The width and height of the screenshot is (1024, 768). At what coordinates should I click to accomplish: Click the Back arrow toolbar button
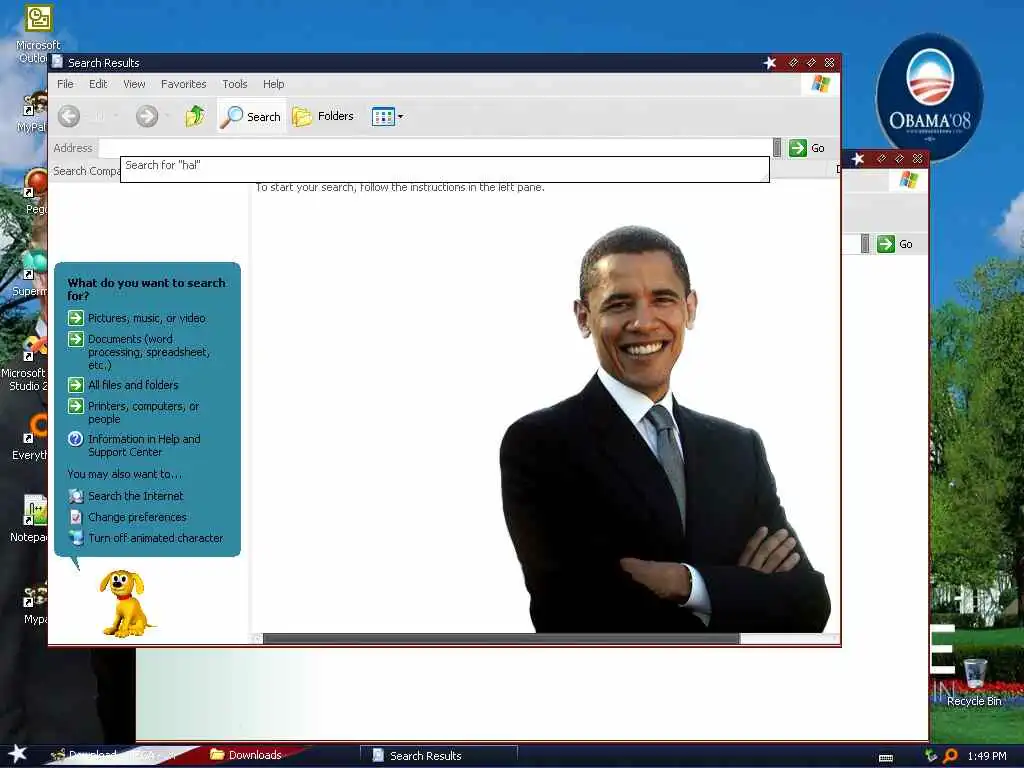click(x=69, y=117)
